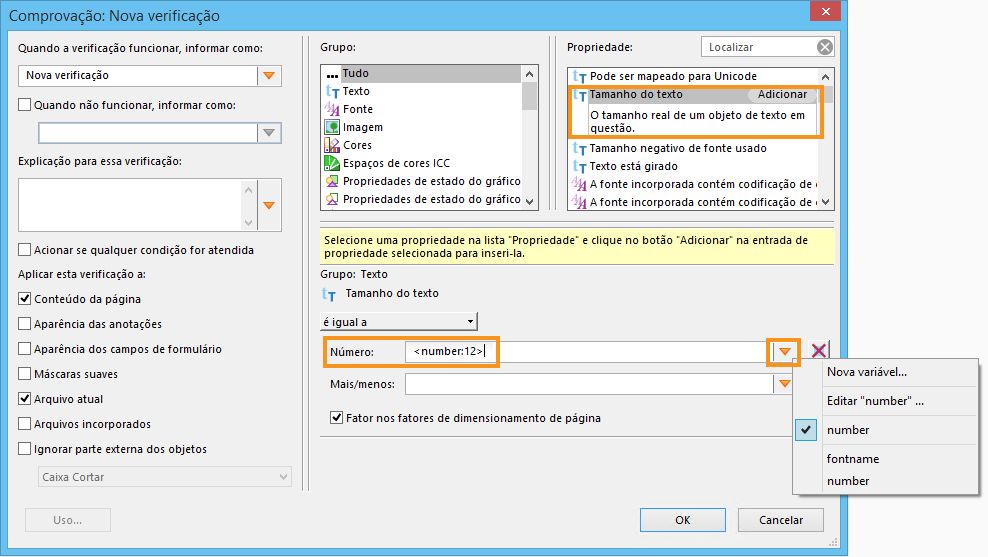
Task: Select the Tudo group entry
Action: pos(421,73)
